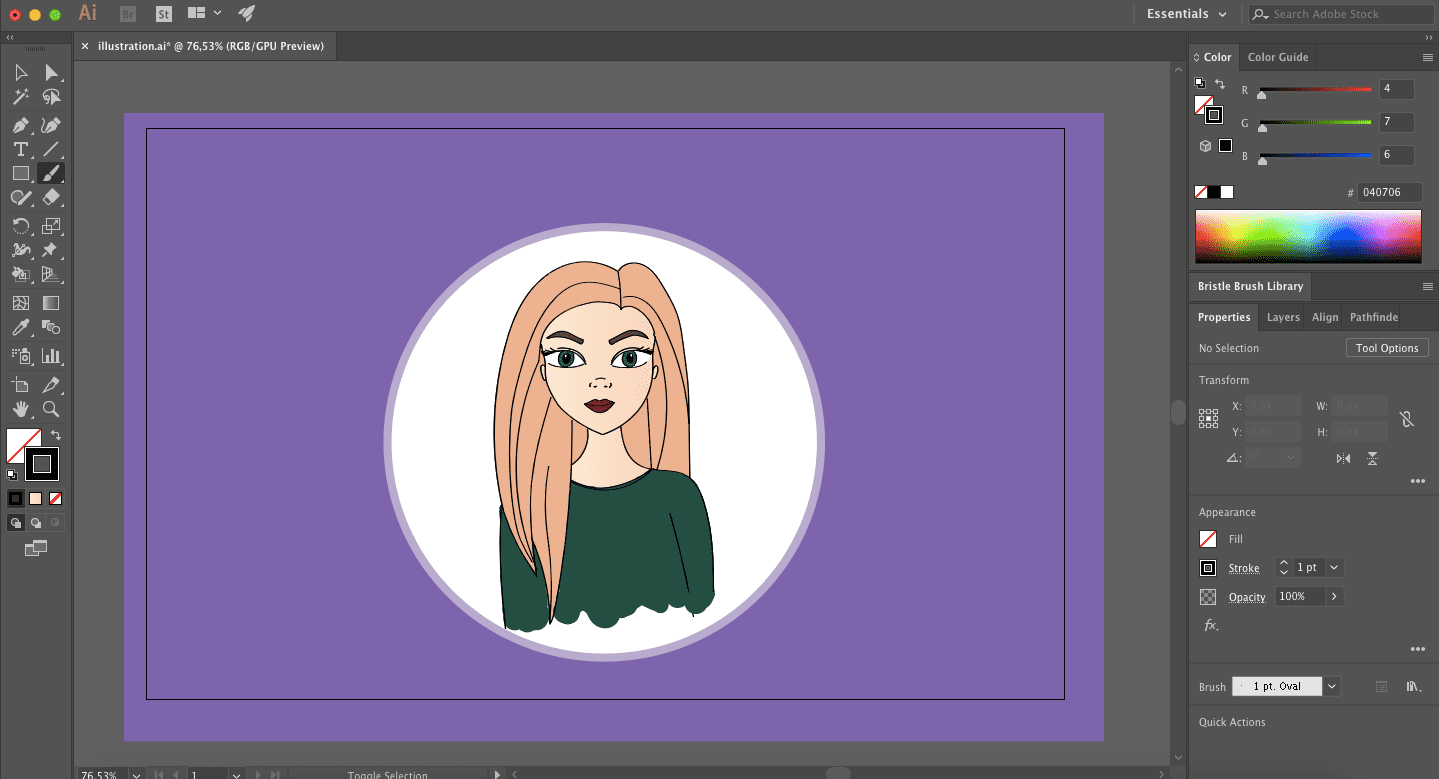Screen dimensions: 1439x779
Task: Select the Pen tool
Action: click(21, 126)
